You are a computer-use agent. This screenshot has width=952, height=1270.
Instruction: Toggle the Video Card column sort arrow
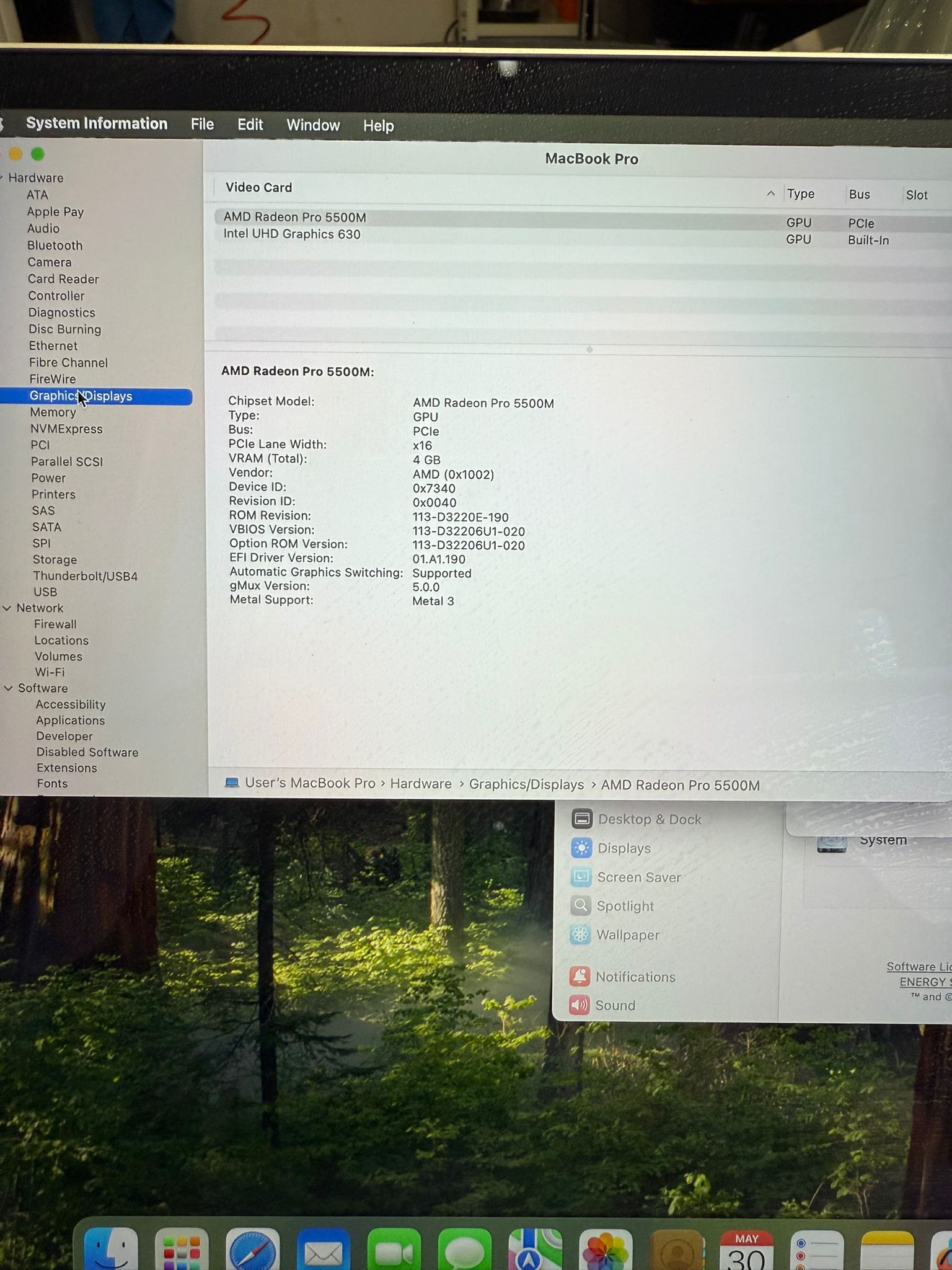click(770, 193)
